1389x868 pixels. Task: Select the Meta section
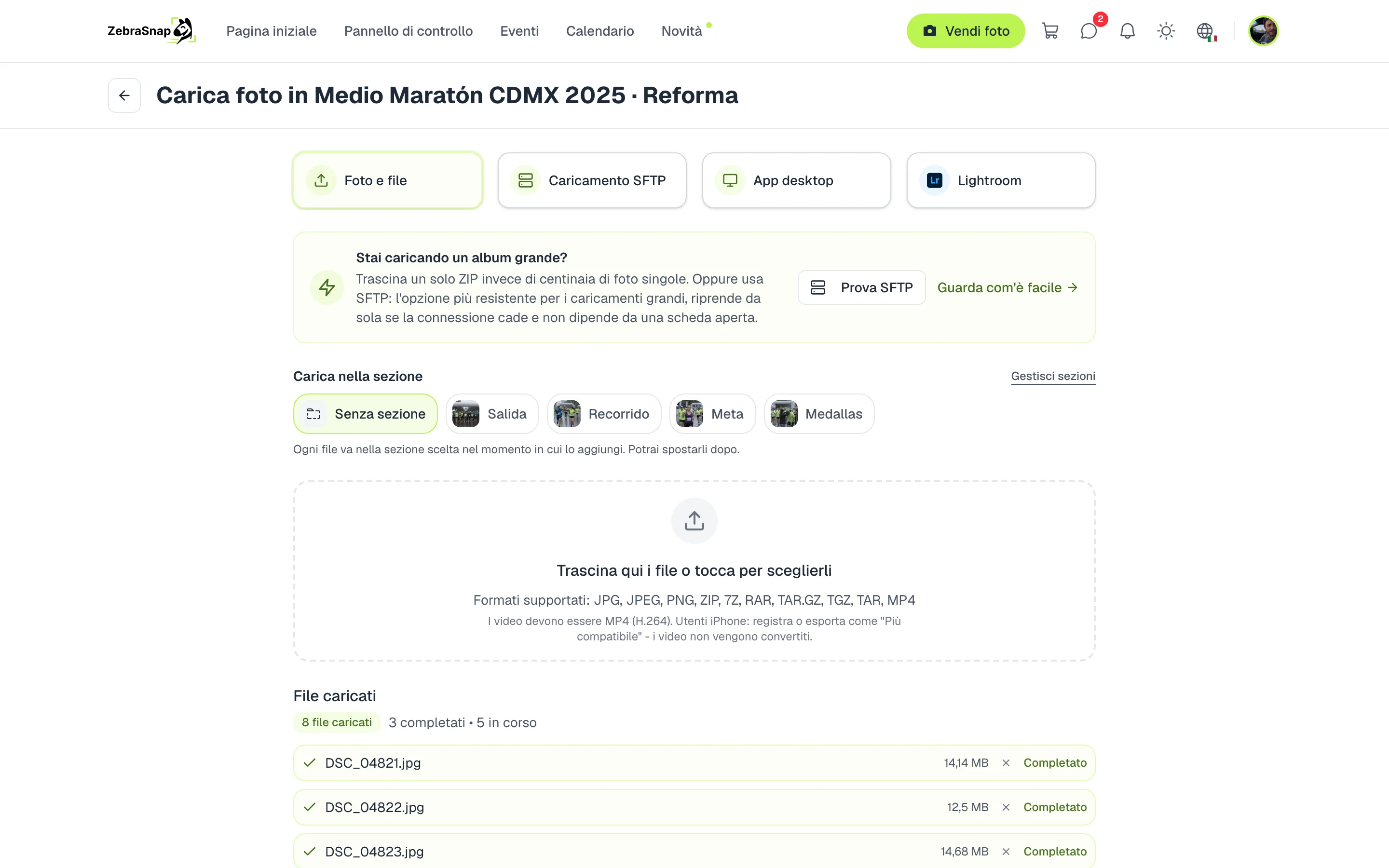coord(713,414)
